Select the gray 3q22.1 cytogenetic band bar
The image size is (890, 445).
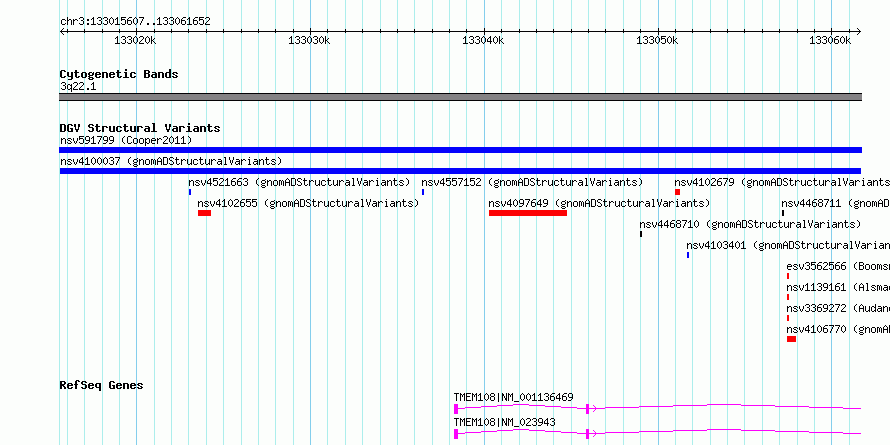tap(460, 97)
